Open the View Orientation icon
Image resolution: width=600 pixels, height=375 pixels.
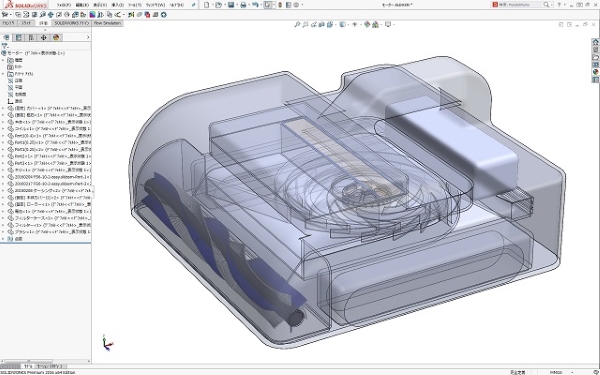coord(329,24)
